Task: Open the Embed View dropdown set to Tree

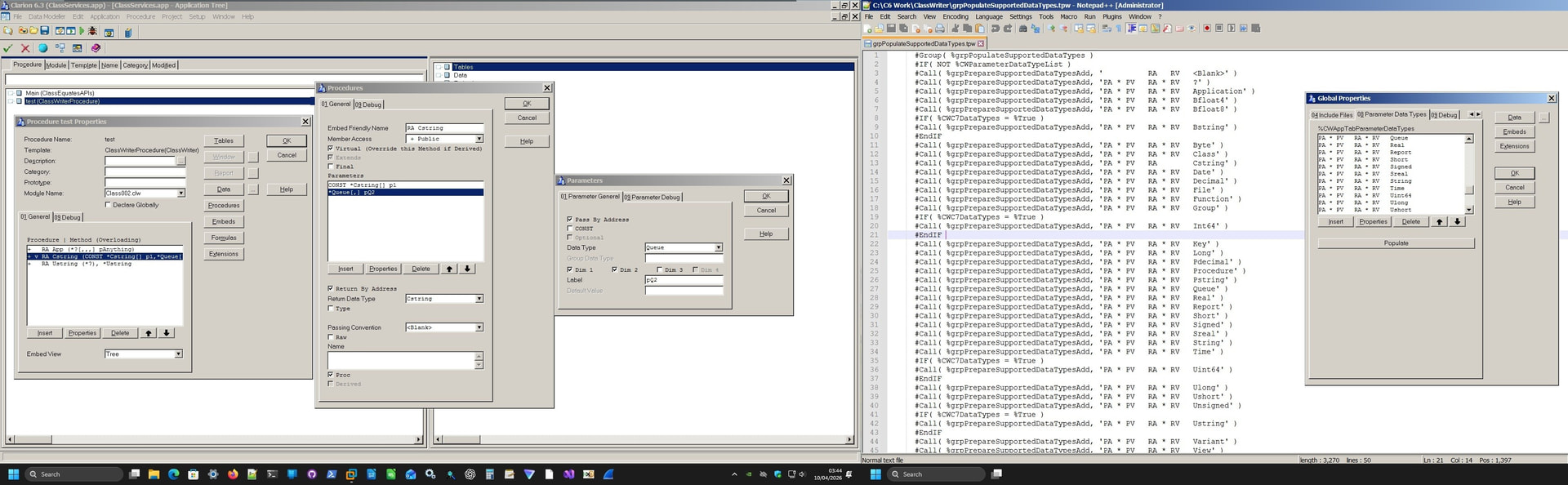Action: pos(178,354)
